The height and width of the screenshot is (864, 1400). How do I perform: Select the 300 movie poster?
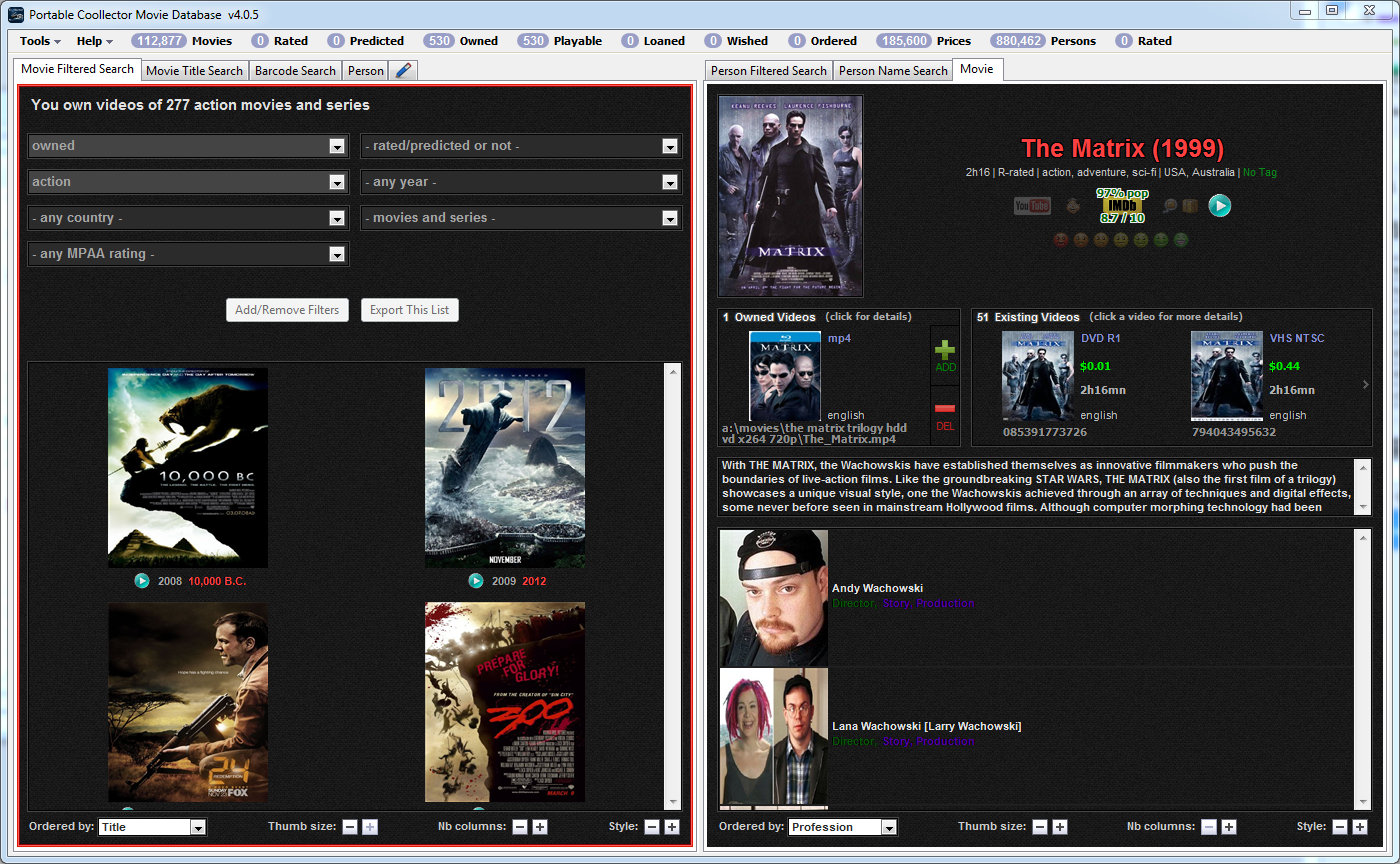click(x=505, y=702)
